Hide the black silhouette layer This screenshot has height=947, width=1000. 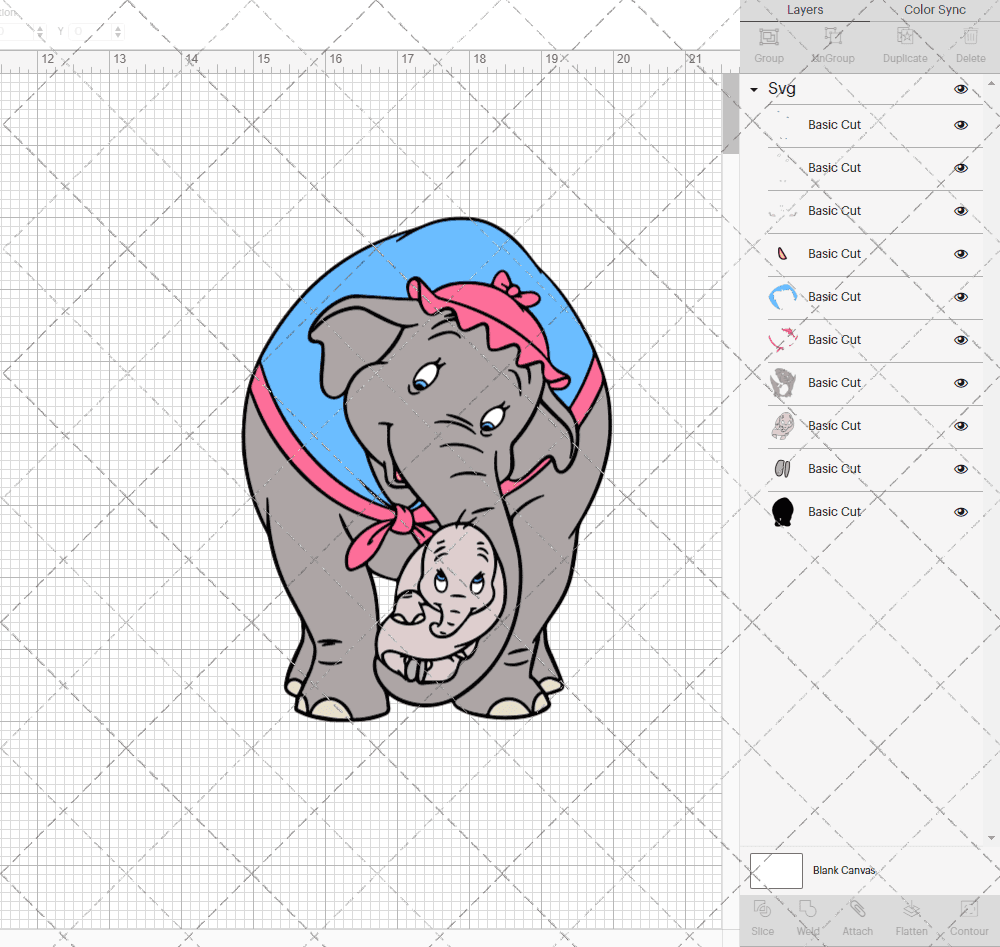click(960, 512)
